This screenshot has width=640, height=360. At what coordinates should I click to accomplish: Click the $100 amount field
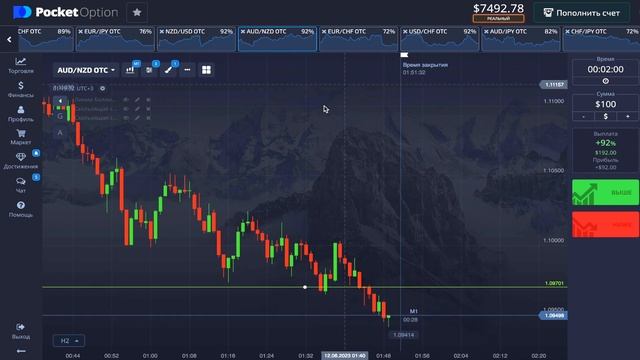pyautogui.click(x=605, y=104)
